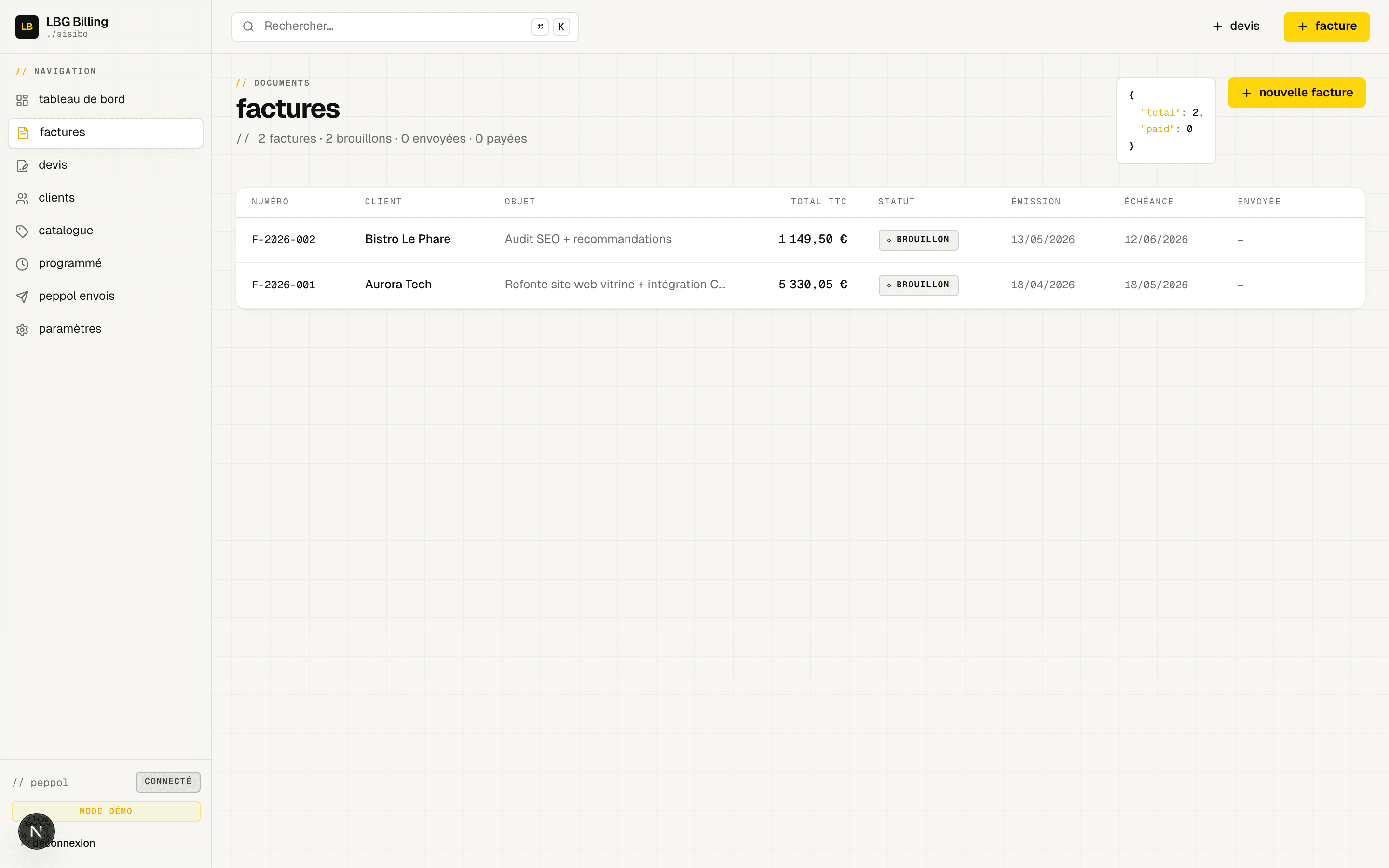The image size is (1389, 868).
Task: Click client Bistro Le Phare
Action: [408, 239]
